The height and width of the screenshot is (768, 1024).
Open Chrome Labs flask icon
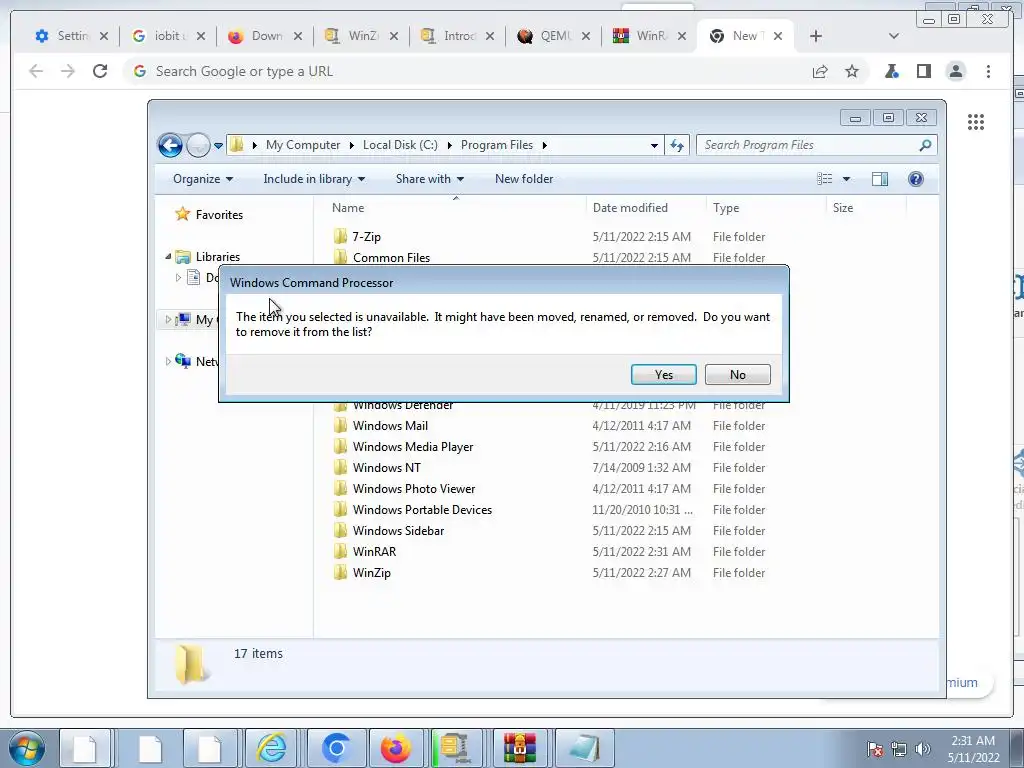(x=891, y=71)
